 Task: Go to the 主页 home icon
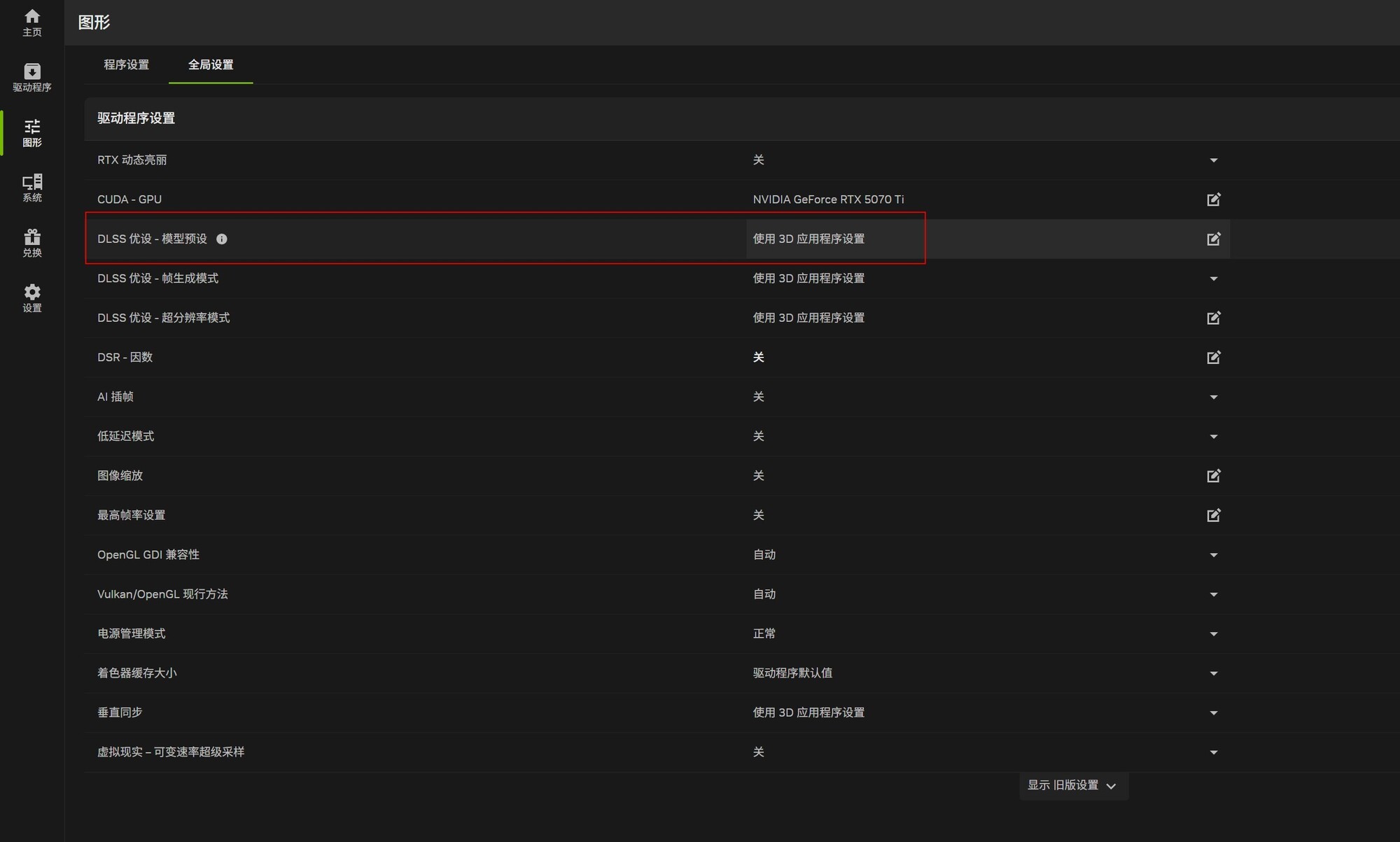[32, 22]
